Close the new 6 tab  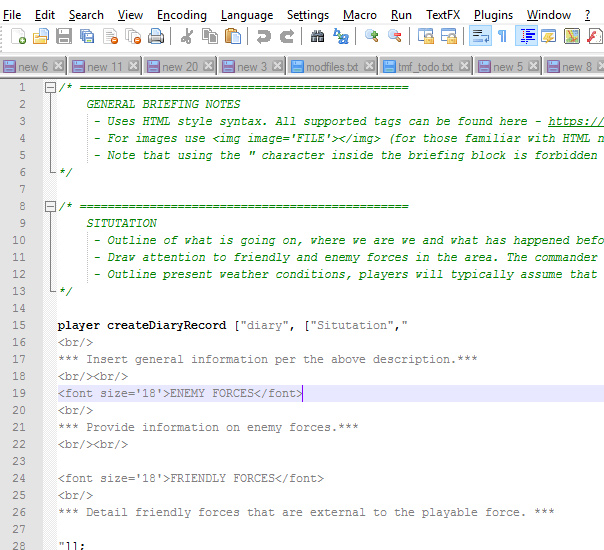click(59, 66)
